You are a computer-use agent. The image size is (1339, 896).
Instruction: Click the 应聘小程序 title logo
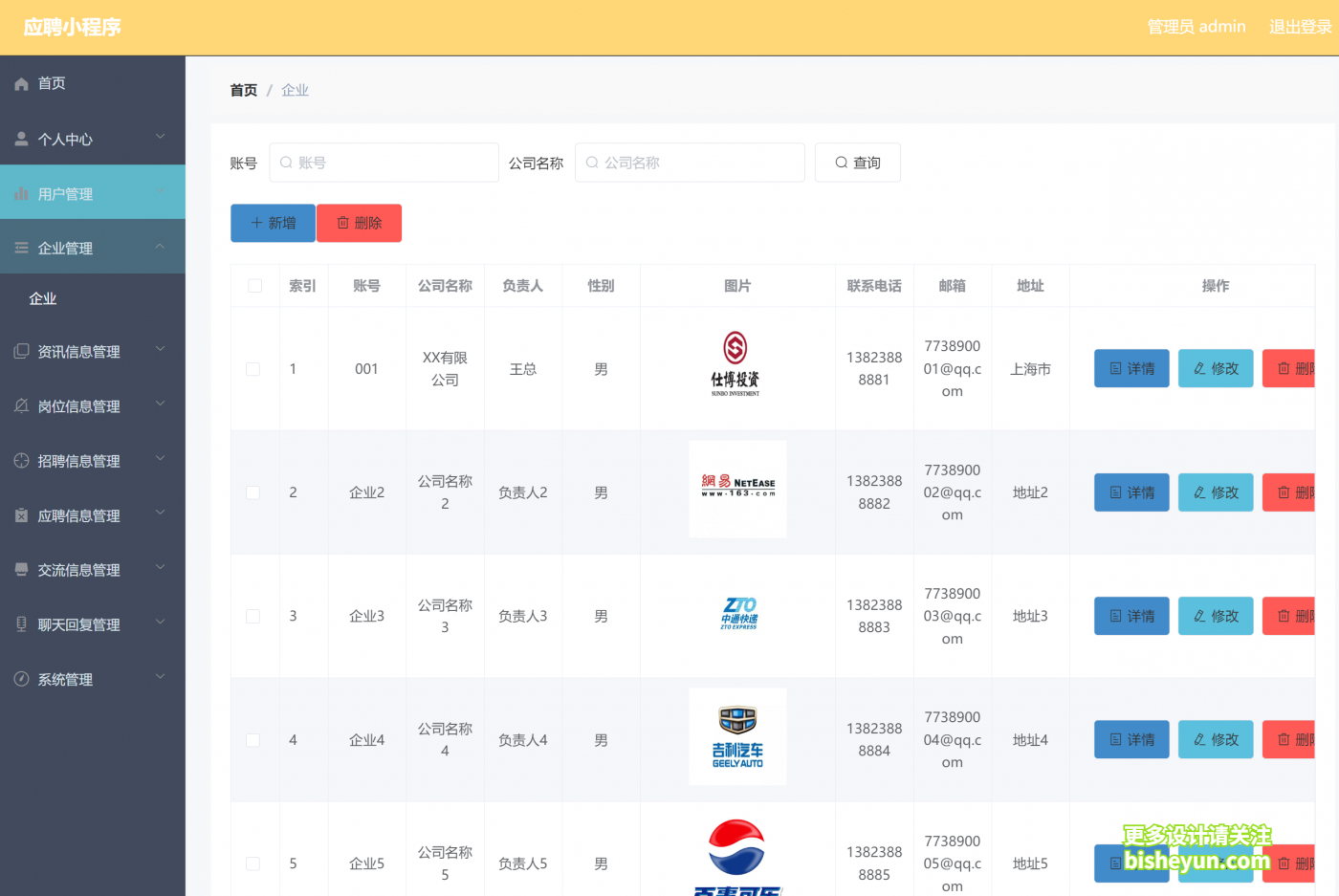[73, 27]
